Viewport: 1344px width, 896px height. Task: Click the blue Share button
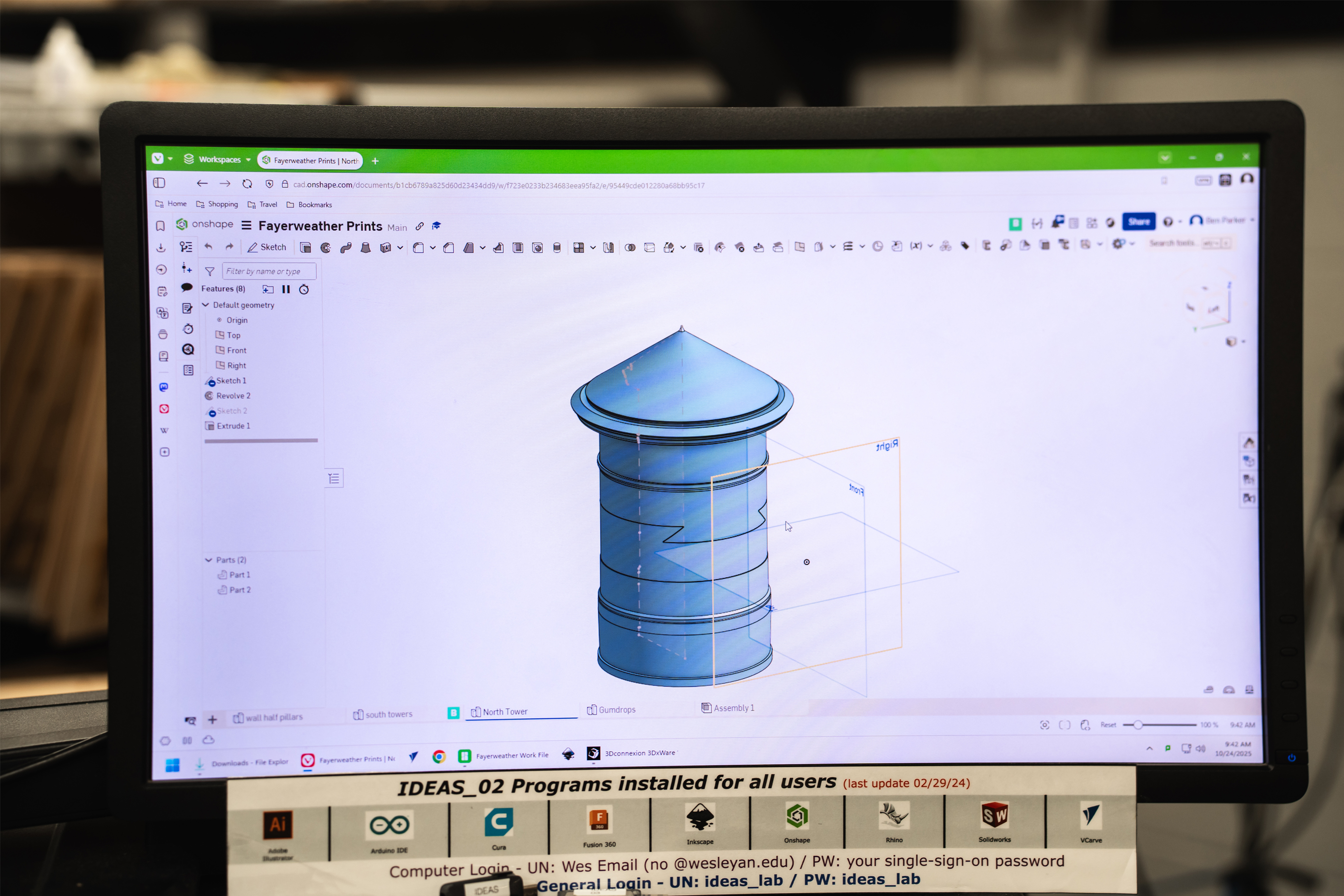1138,222
